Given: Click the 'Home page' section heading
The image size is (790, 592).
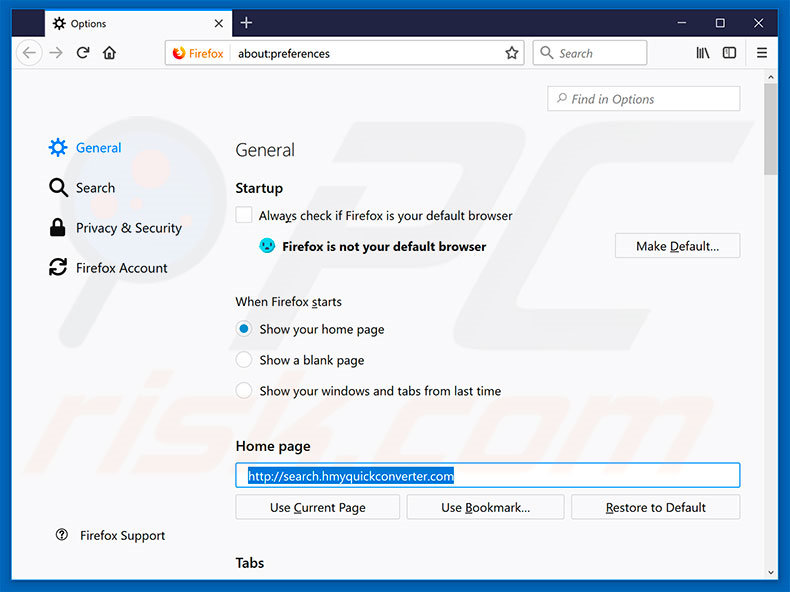Looking at the screenshot, I should [x=273, y=446].
